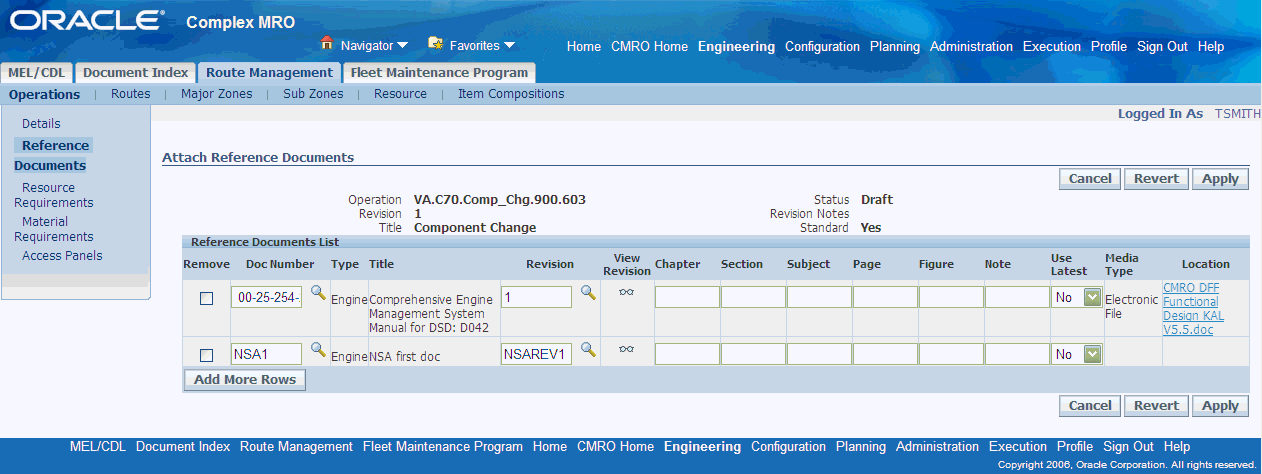This screenshot has height=474, width=1262.
Task: Click the Page field for NSA1 row
Action: pyautogui.click(x=885, y=354)
